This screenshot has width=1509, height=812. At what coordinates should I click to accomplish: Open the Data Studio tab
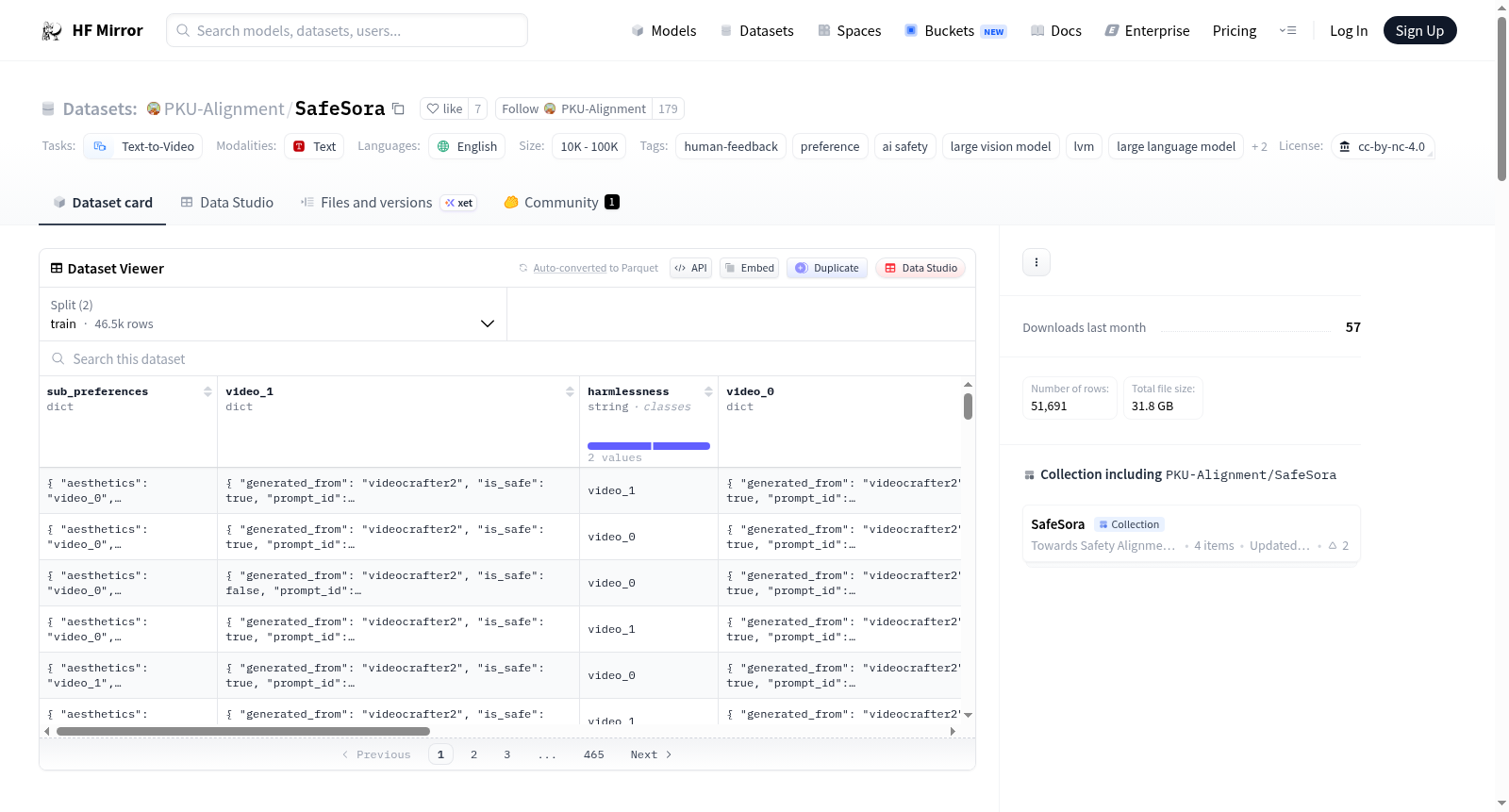[x=227, y=203]
